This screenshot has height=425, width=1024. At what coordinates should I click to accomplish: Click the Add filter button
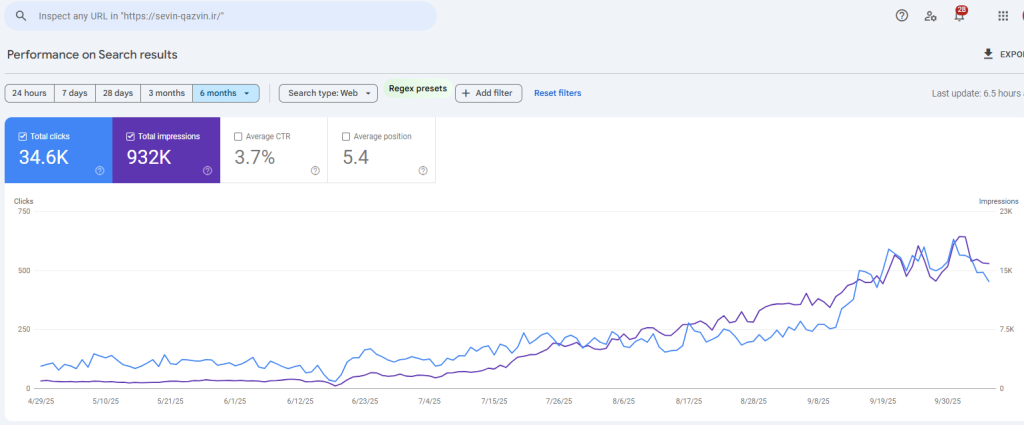488,93
